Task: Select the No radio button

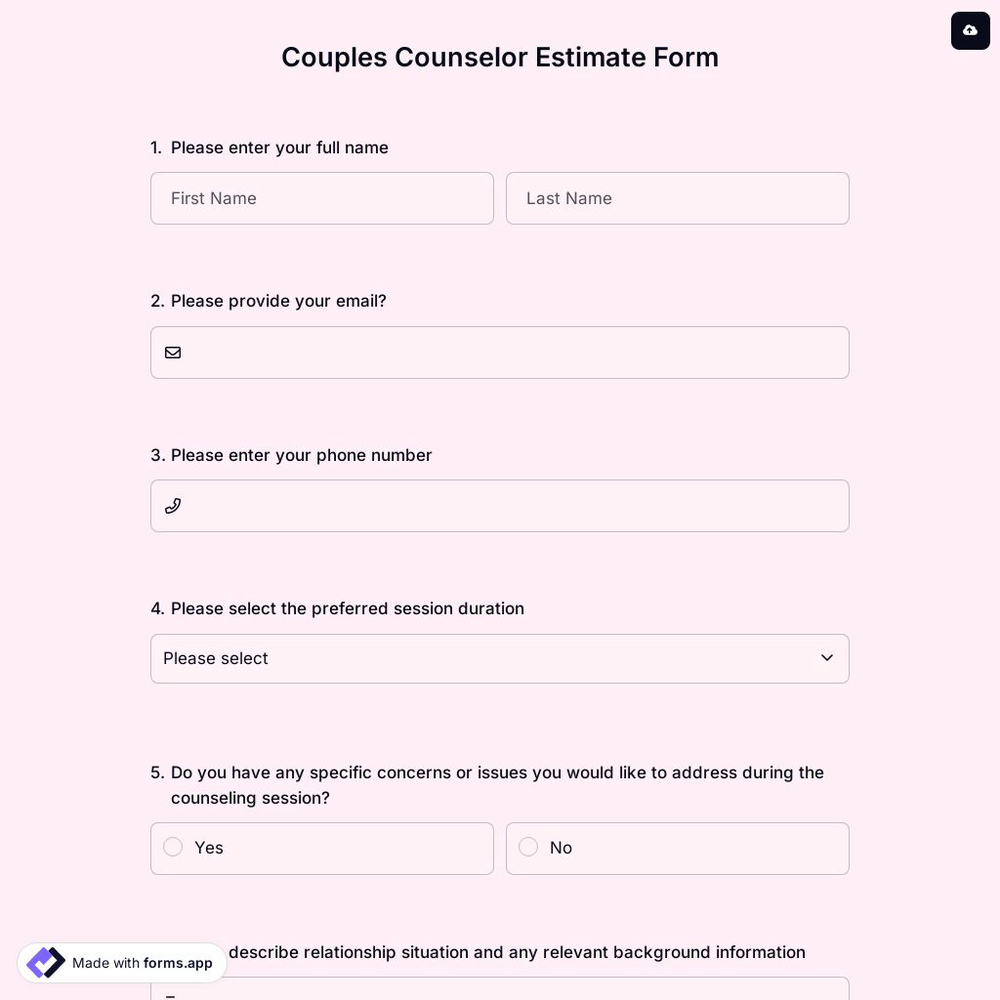Action: coord(528,847)
